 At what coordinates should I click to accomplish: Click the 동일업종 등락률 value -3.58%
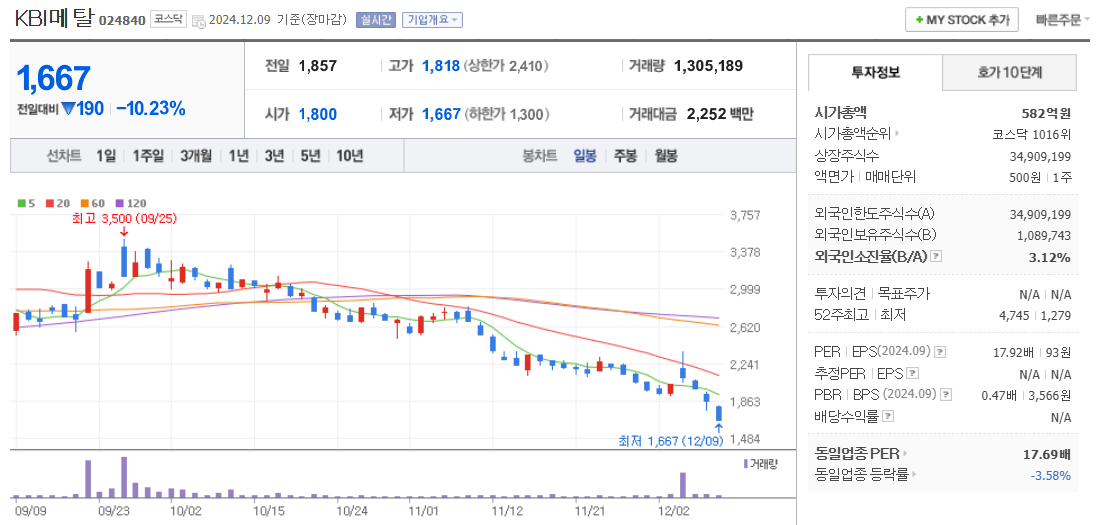[x=1051, y=475]
